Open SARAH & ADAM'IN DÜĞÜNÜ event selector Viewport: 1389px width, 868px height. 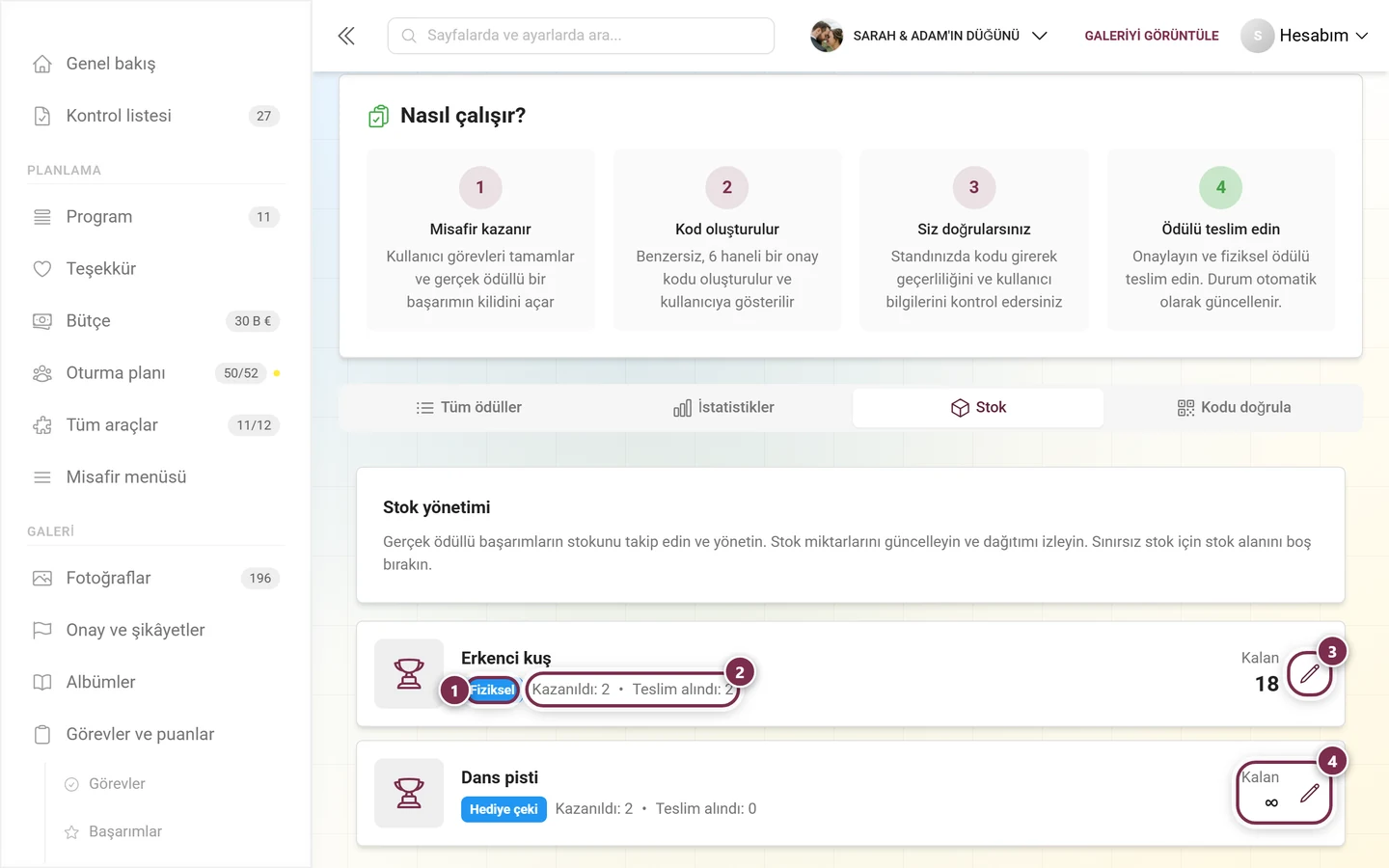point(929,36)
